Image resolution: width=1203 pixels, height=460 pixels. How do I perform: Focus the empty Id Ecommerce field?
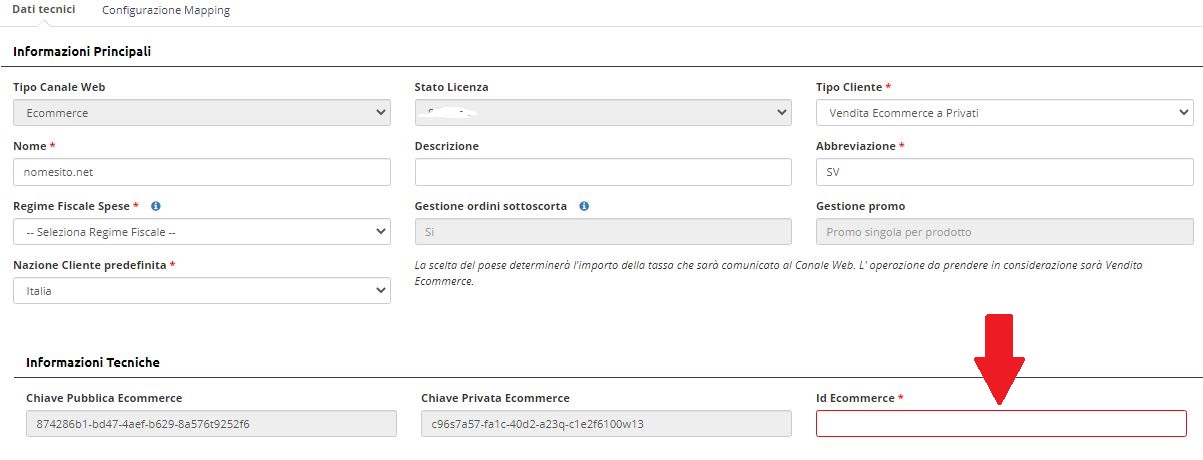coord(1001,423)
